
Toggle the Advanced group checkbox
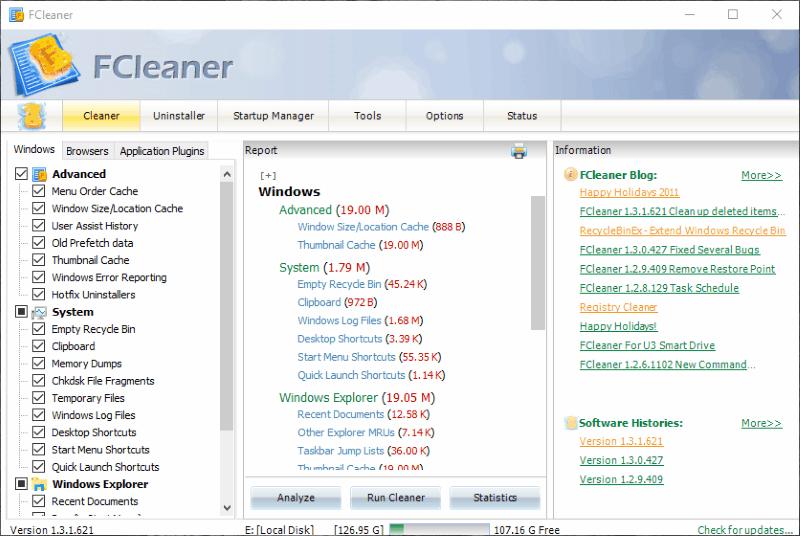[21, 174]
